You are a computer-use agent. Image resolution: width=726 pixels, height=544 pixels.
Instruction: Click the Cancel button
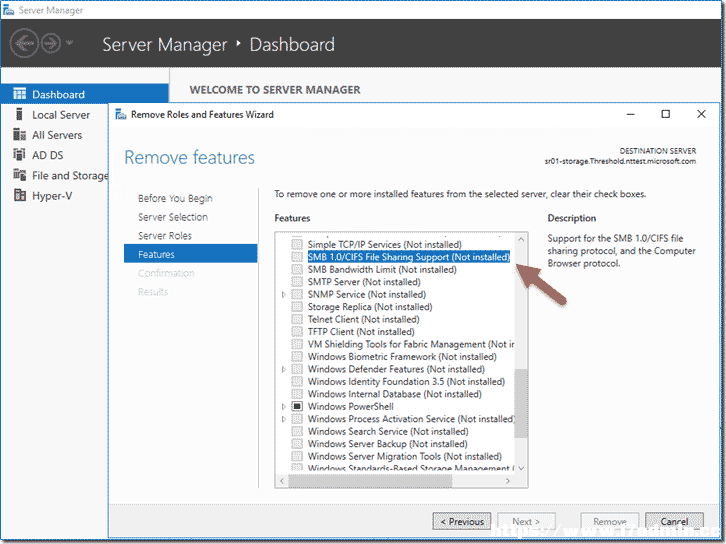(x=674, y=522)
